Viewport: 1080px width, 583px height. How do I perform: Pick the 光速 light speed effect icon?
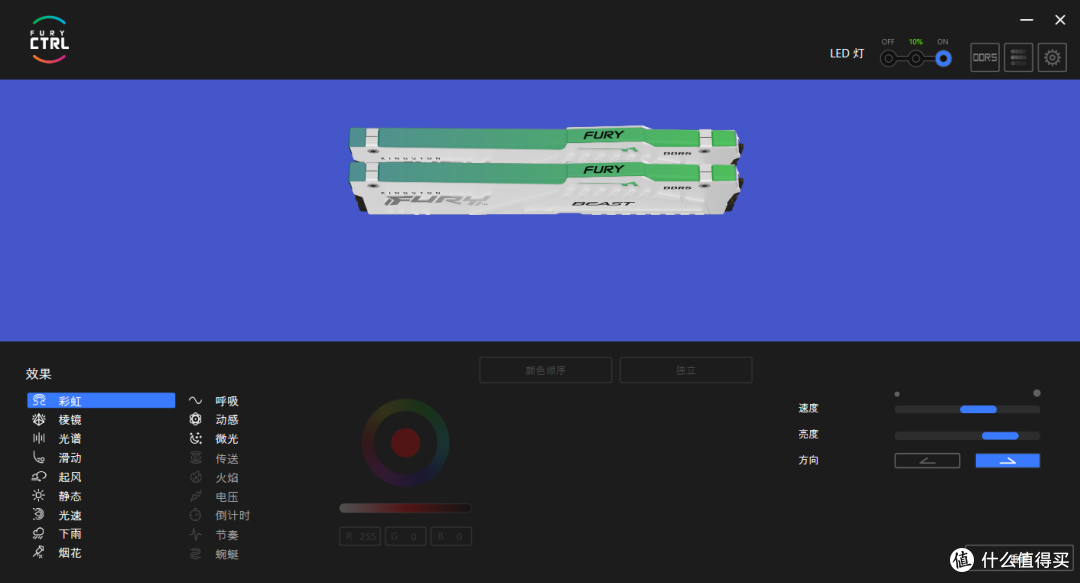pos(39,514)
